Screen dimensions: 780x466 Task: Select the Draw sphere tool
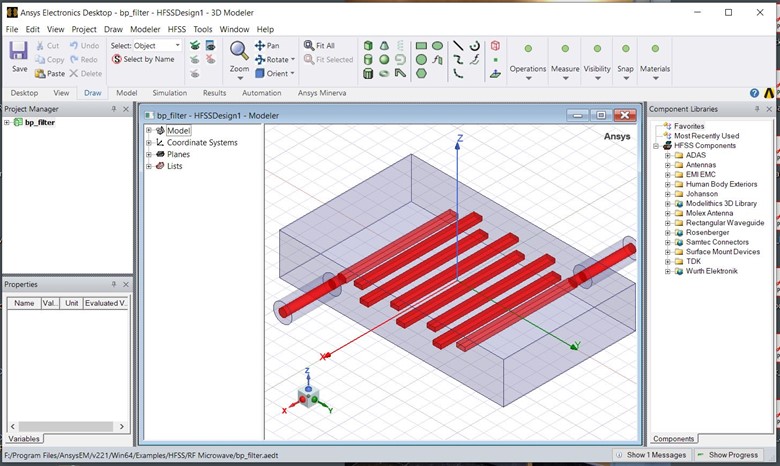tap(384, 60)
